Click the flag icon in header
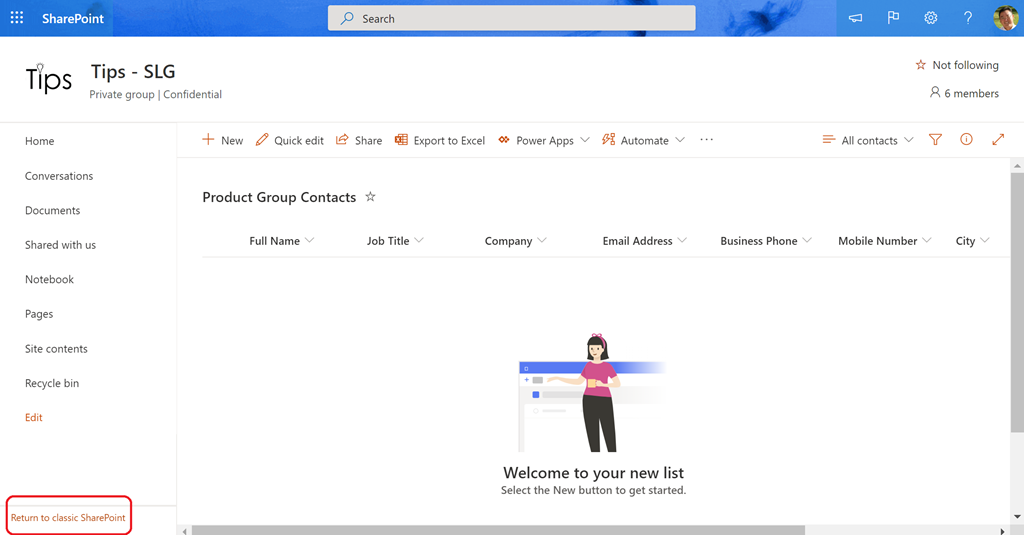This screenshot has height=535, width=1024. (893, 18)
